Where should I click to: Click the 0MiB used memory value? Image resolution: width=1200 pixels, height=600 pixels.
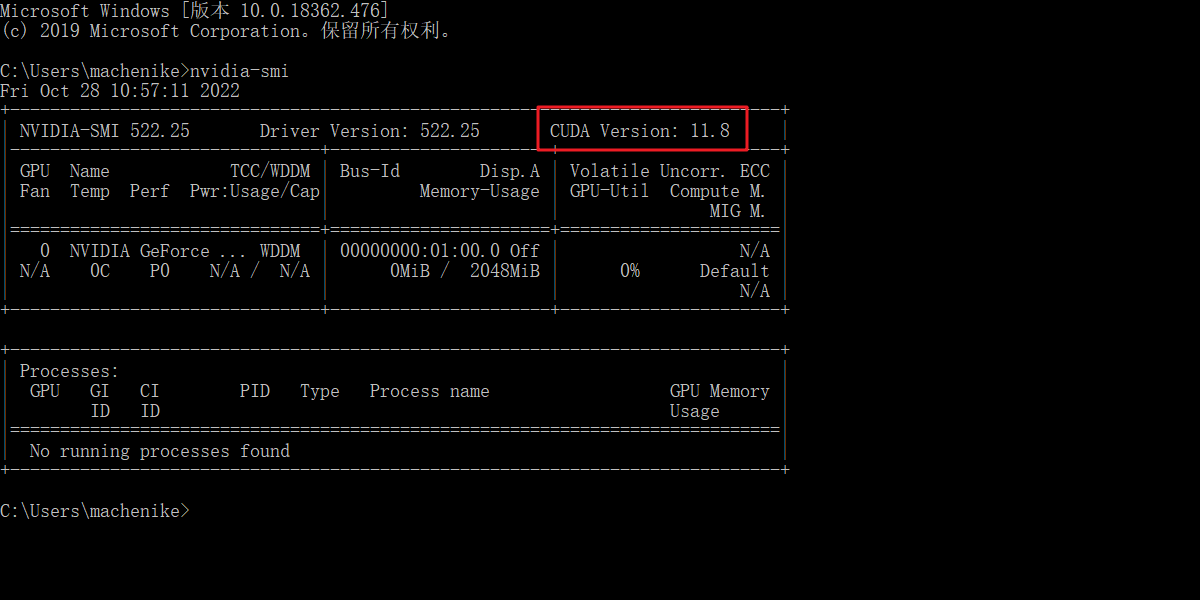pos(410,271)
